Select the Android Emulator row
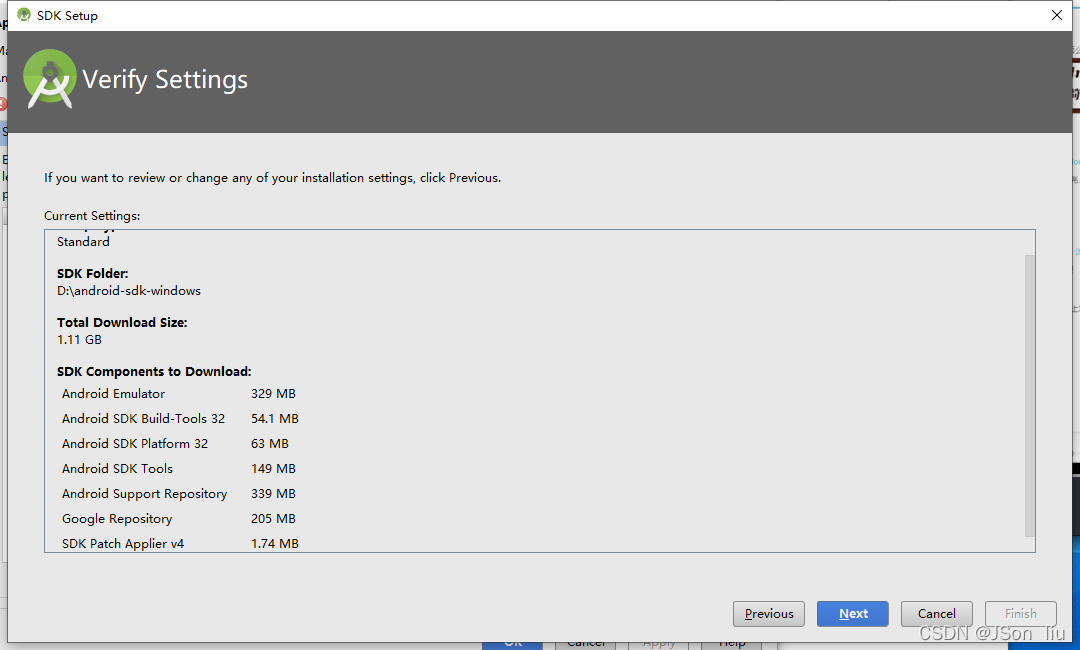Image resolution: width=1080 pixels, height=650 pixels. [179, 394]
